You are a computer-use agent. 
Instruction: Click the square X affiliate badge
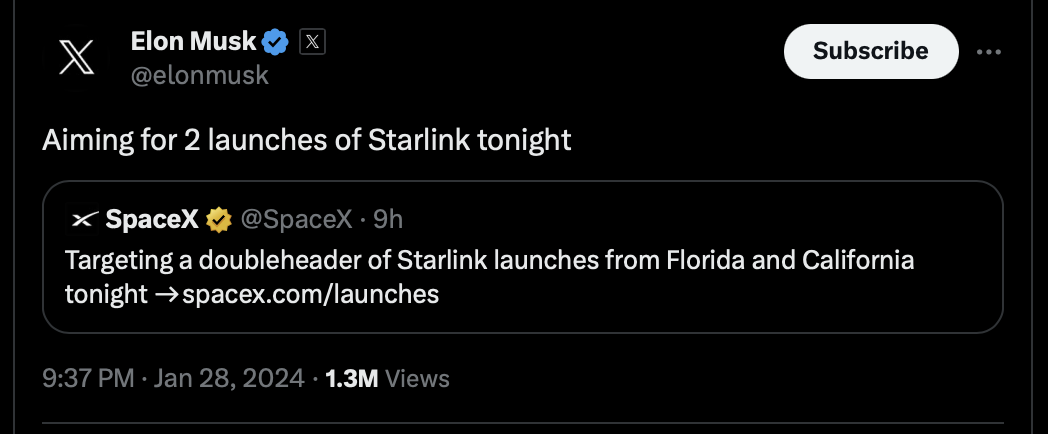(312, 42)
